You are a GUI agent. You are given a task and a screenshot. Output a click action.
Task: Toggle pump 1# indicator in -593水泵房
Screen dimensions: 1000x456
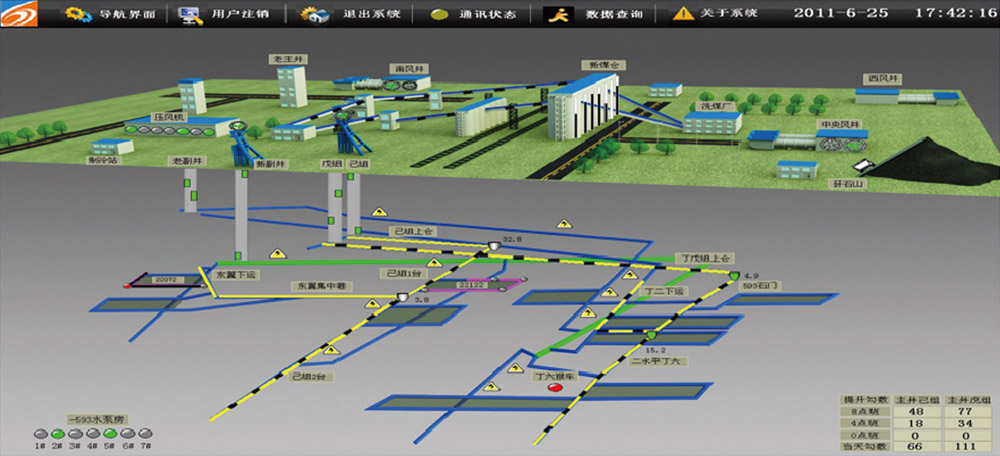point(40,434)
